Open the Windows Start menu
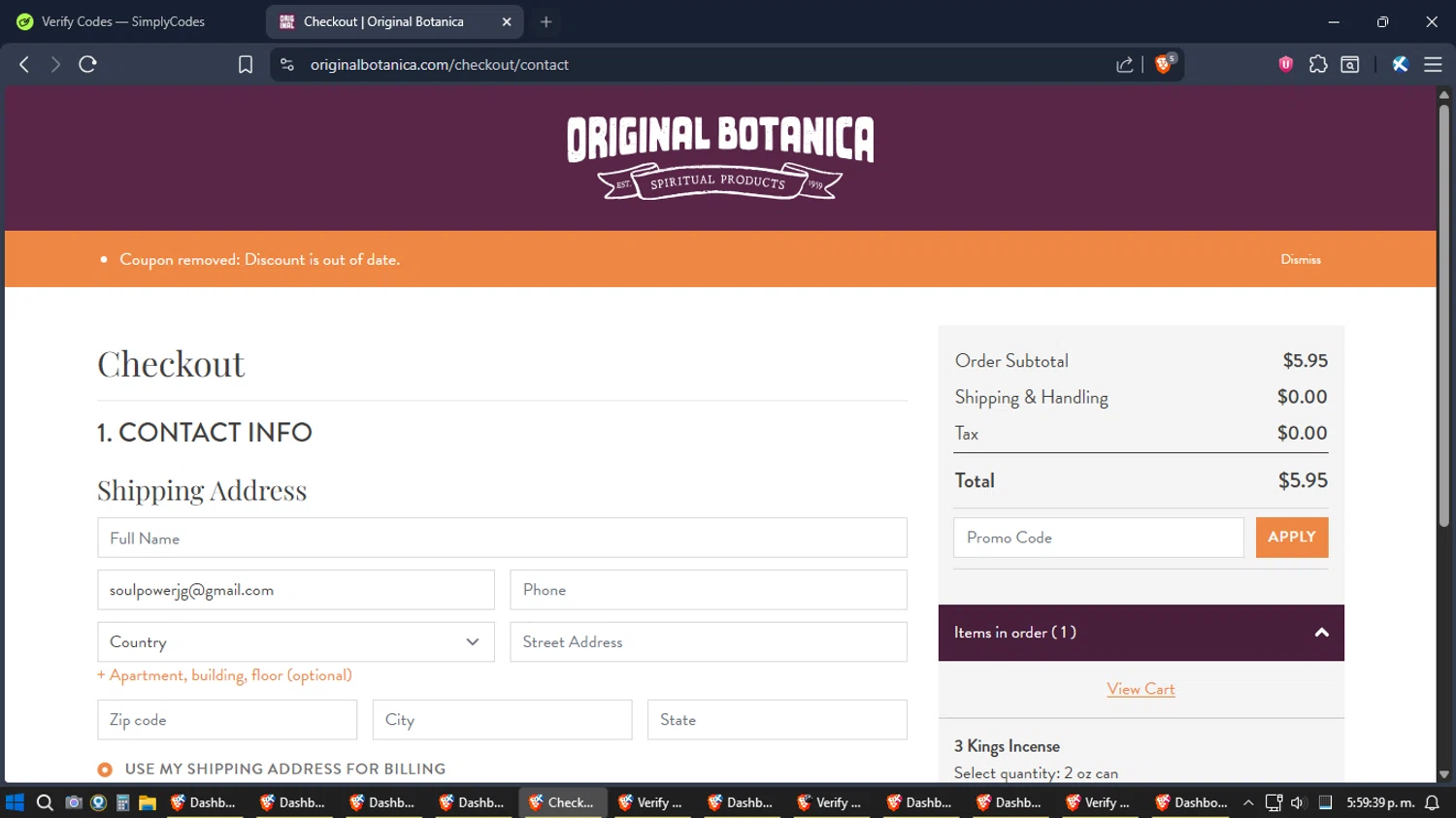The width and height of the screenshot is (1456, 818). tap(15, 802)
